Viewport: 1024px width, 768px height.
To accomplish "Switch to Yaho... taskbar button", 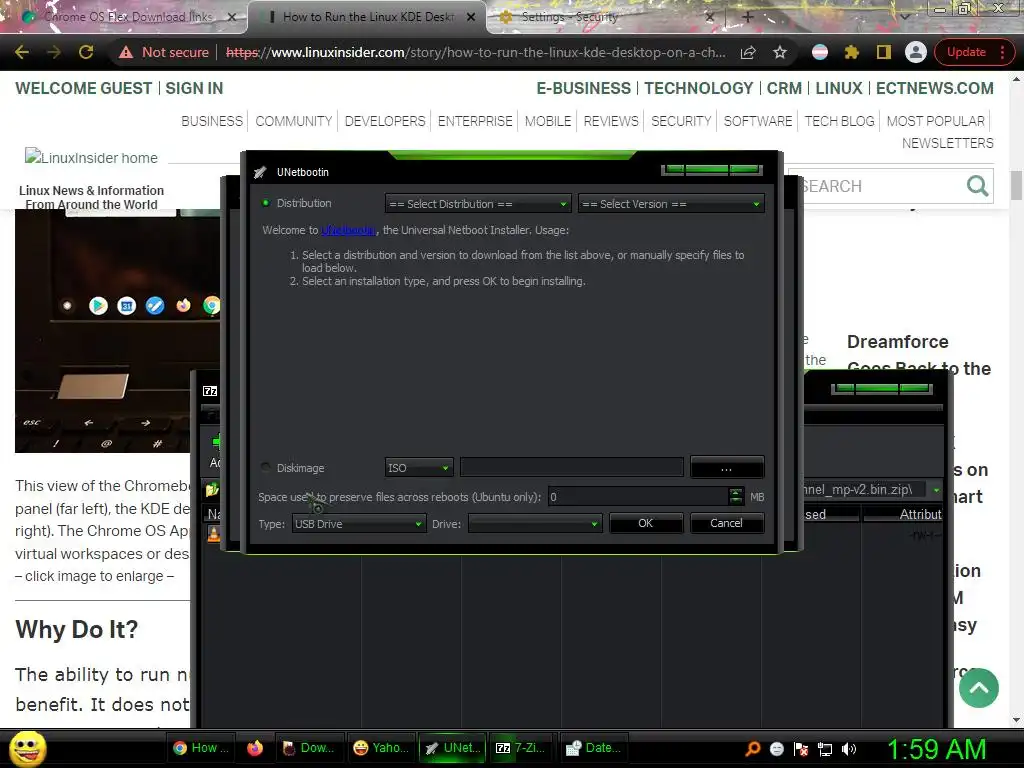I will point(380,748).
